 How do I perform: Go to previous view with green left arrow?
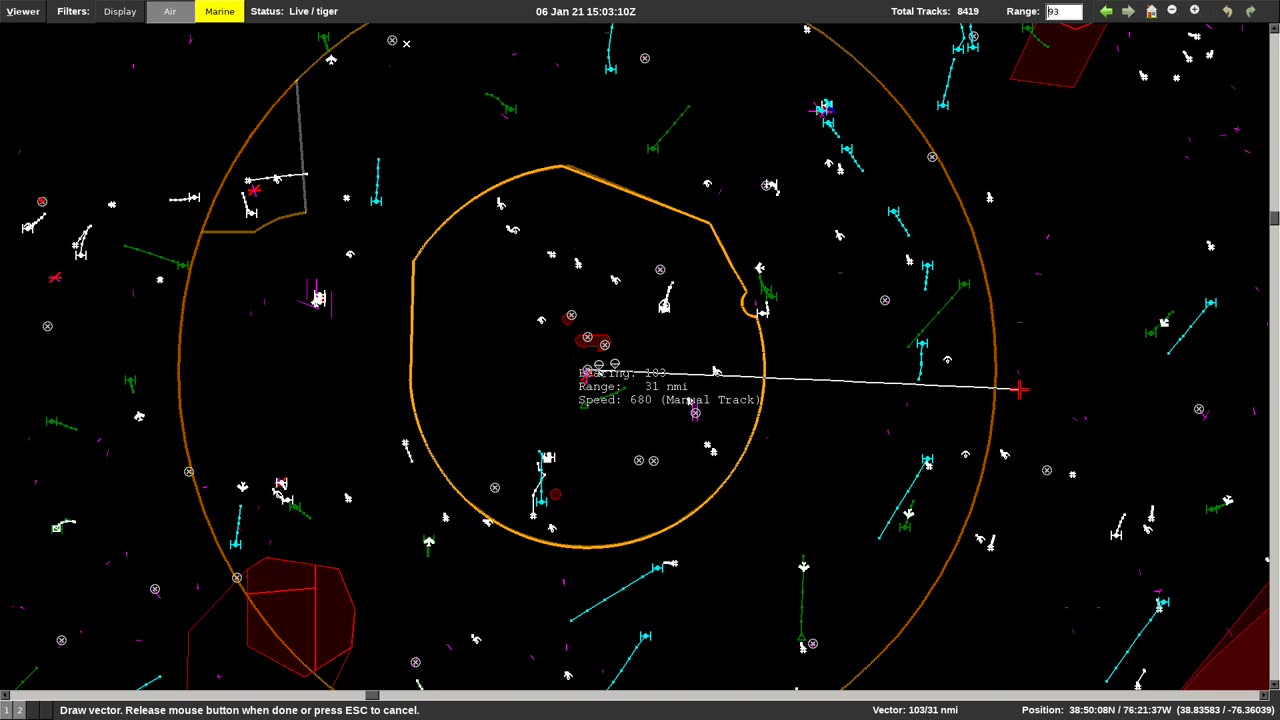tap(1106, 11)
